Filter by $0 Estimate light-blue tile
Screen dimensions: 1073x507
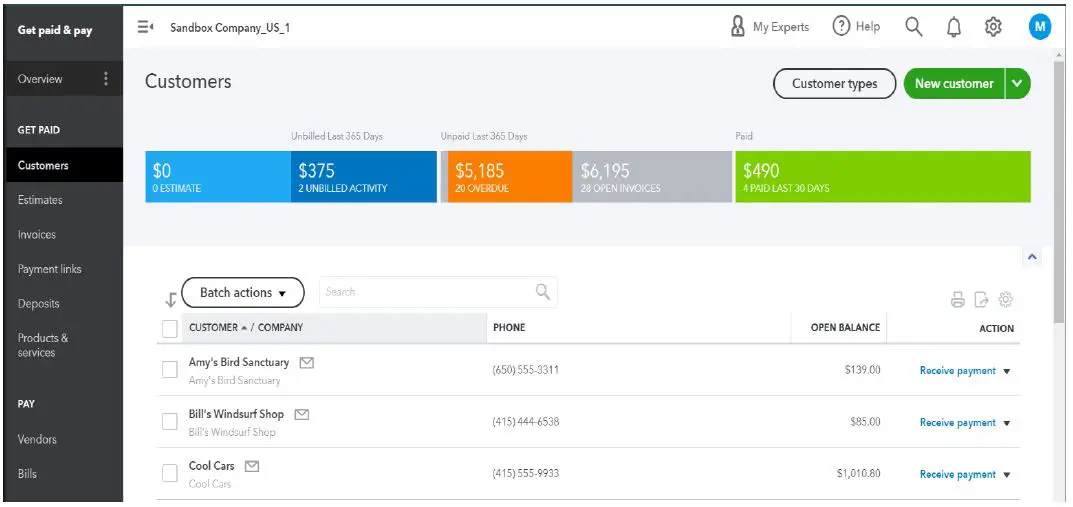click(x=218, y=177)
